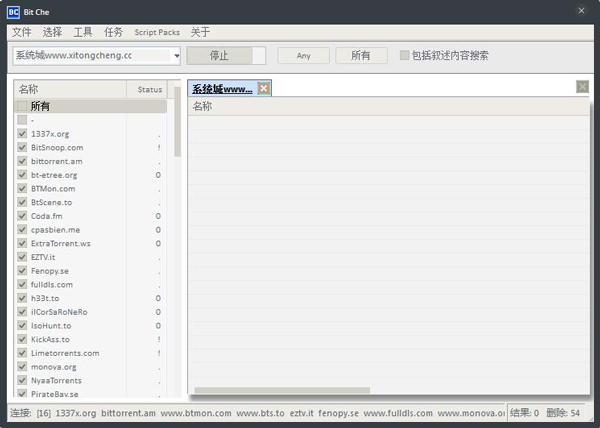Uncheck the ExtraTorrent.ws checkbox

tap(22, 244)
